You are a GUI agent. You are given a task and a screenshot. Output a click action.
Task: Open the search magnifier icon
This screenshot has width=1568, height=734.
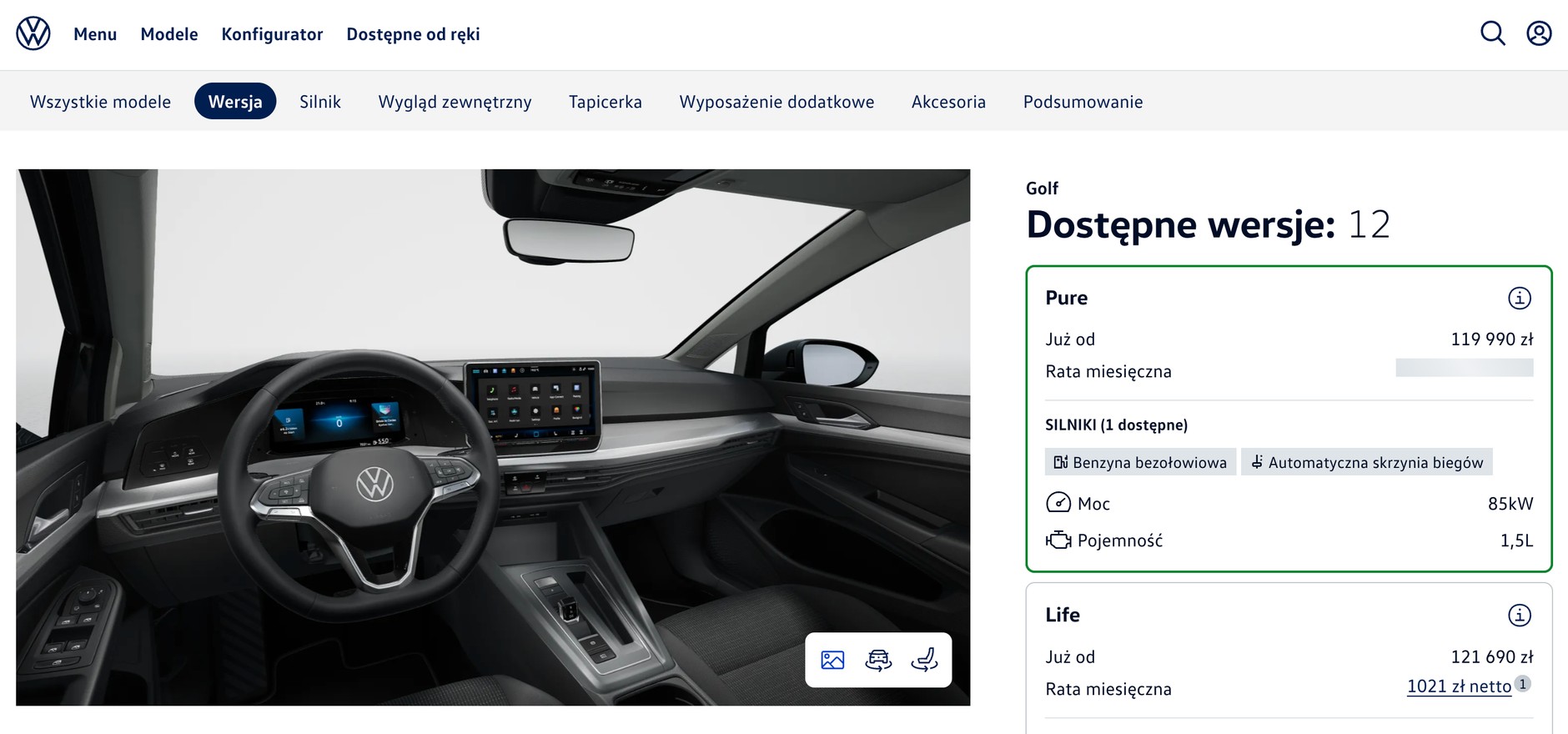1492,33
